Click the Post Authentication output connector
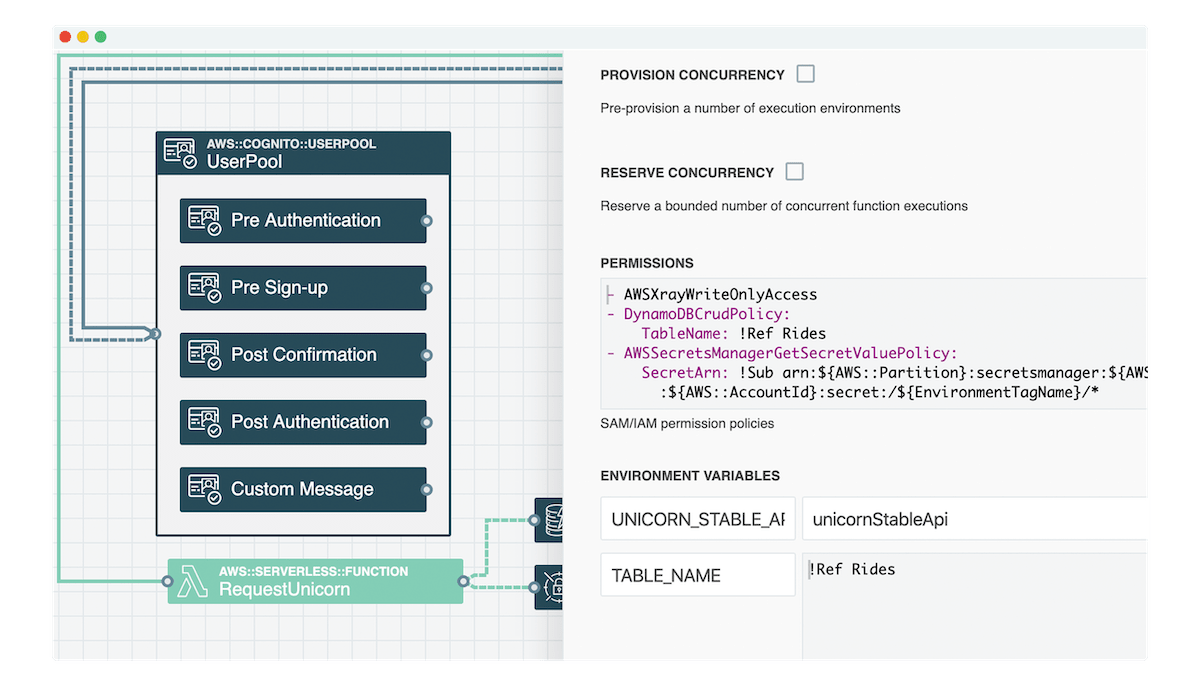The height and width of the screenshot is (698, 1200). tap(426, 422)
